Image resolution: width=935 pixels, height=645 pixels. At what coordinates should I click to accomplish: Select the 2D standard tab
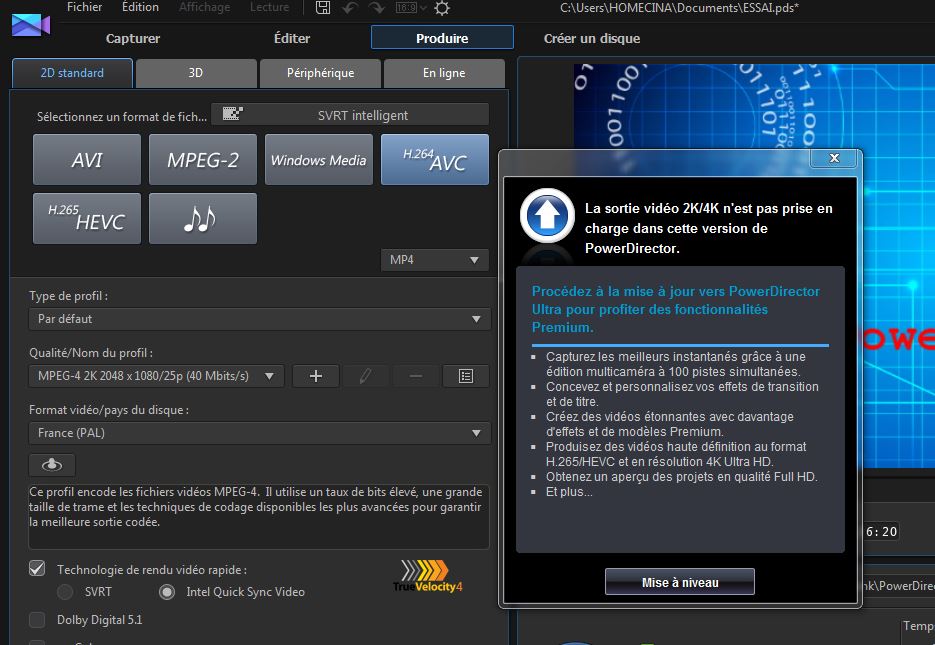[72, 73]
